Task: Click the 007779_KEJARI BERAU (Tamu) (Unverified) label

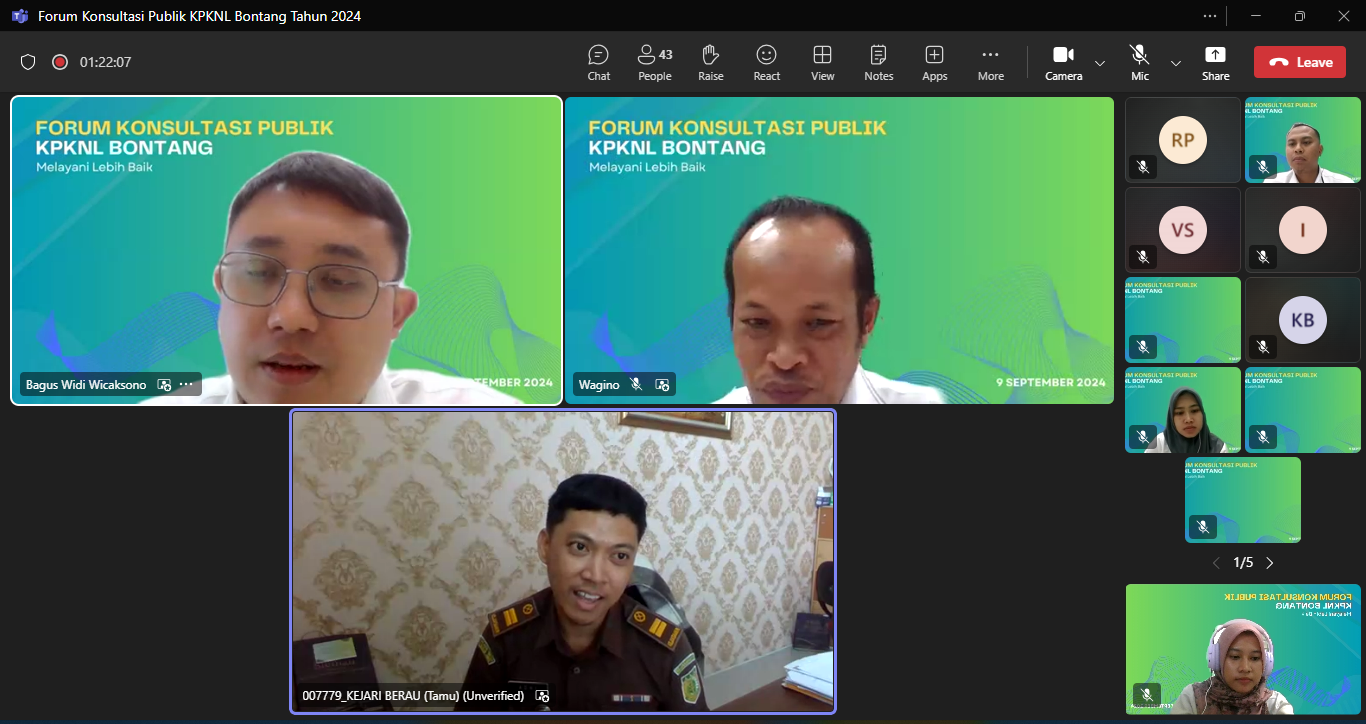Action: pos(413,695)
